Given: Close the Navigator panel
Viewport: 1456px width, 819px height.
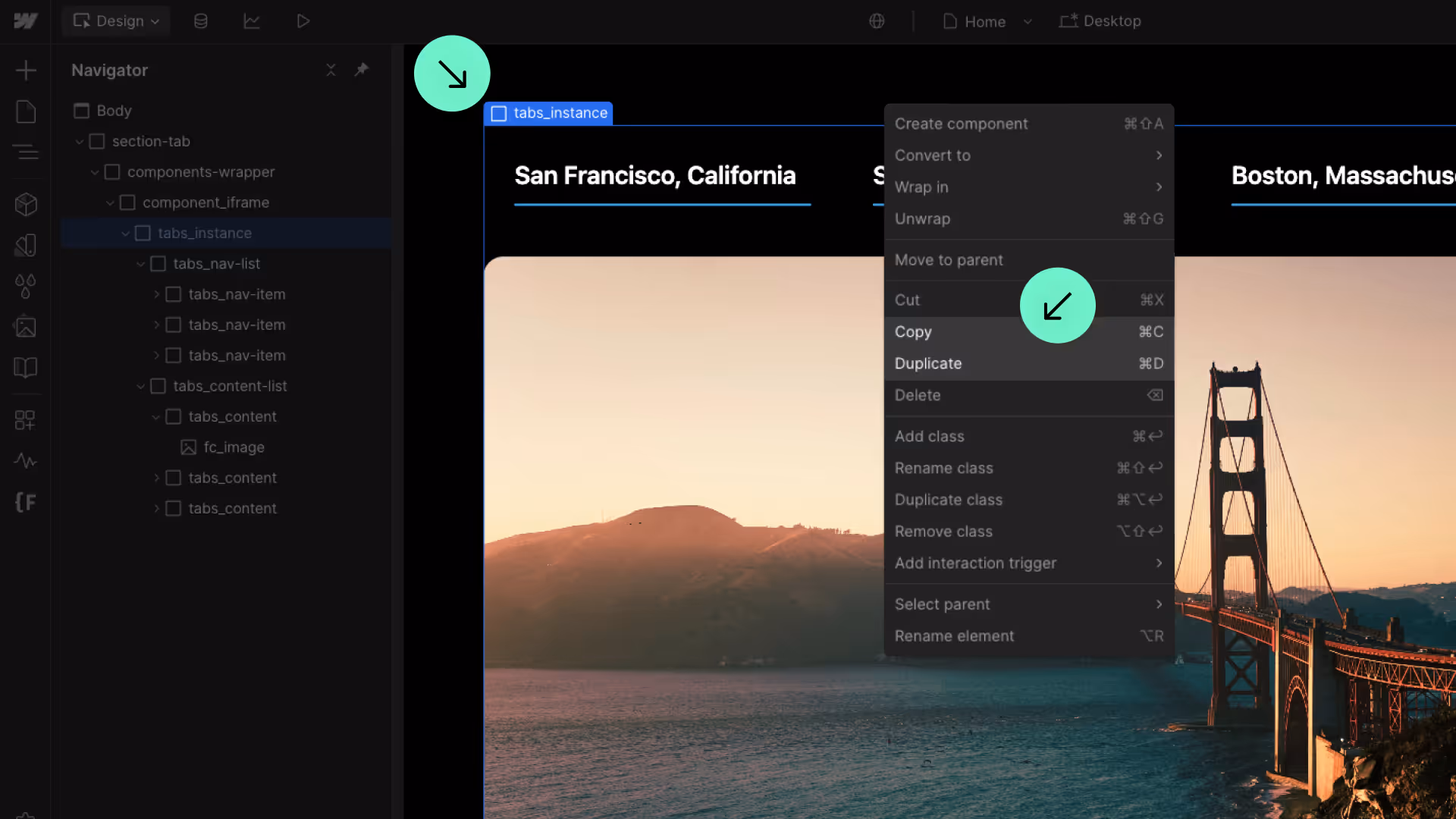Looking at the screenshot, I should click(331, 70).
